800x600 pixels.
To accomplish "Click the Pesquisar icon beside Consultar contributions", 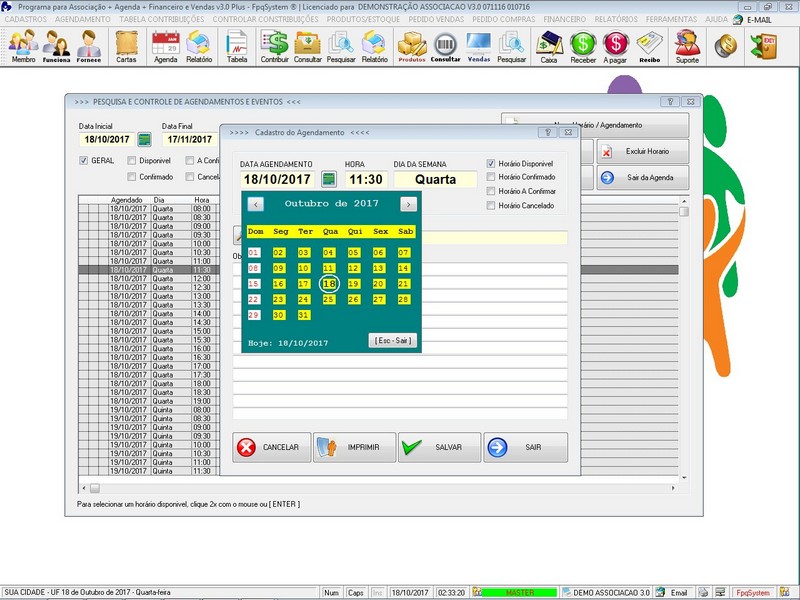I will click(341, 46).
